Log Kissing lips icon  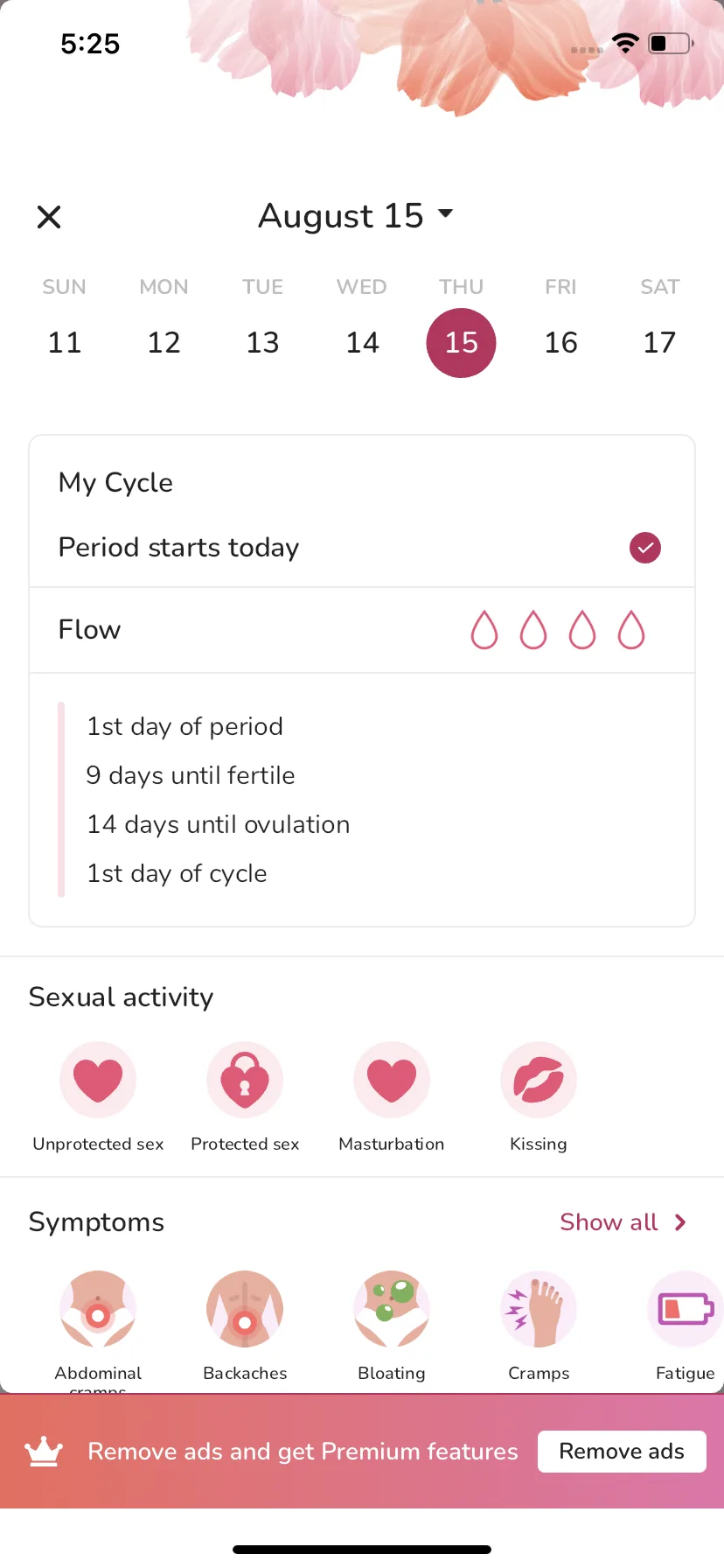539,1080
